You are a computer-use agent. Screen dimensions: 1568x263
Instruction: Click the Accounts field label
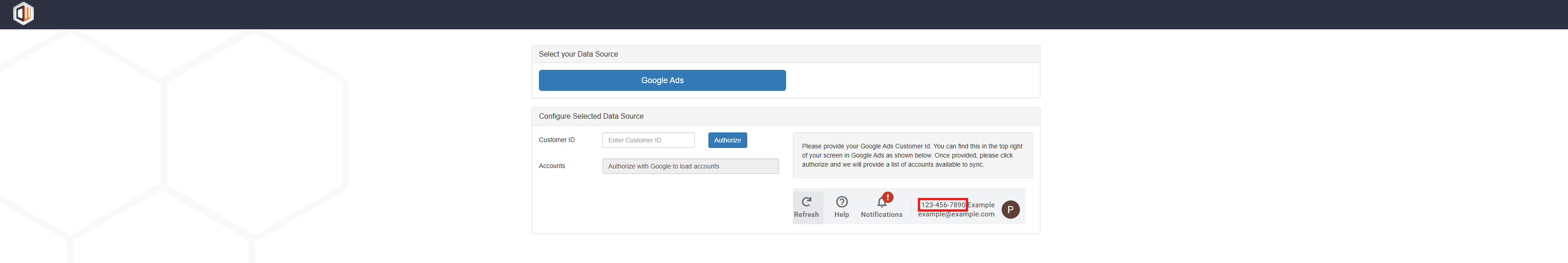[551, 166]
